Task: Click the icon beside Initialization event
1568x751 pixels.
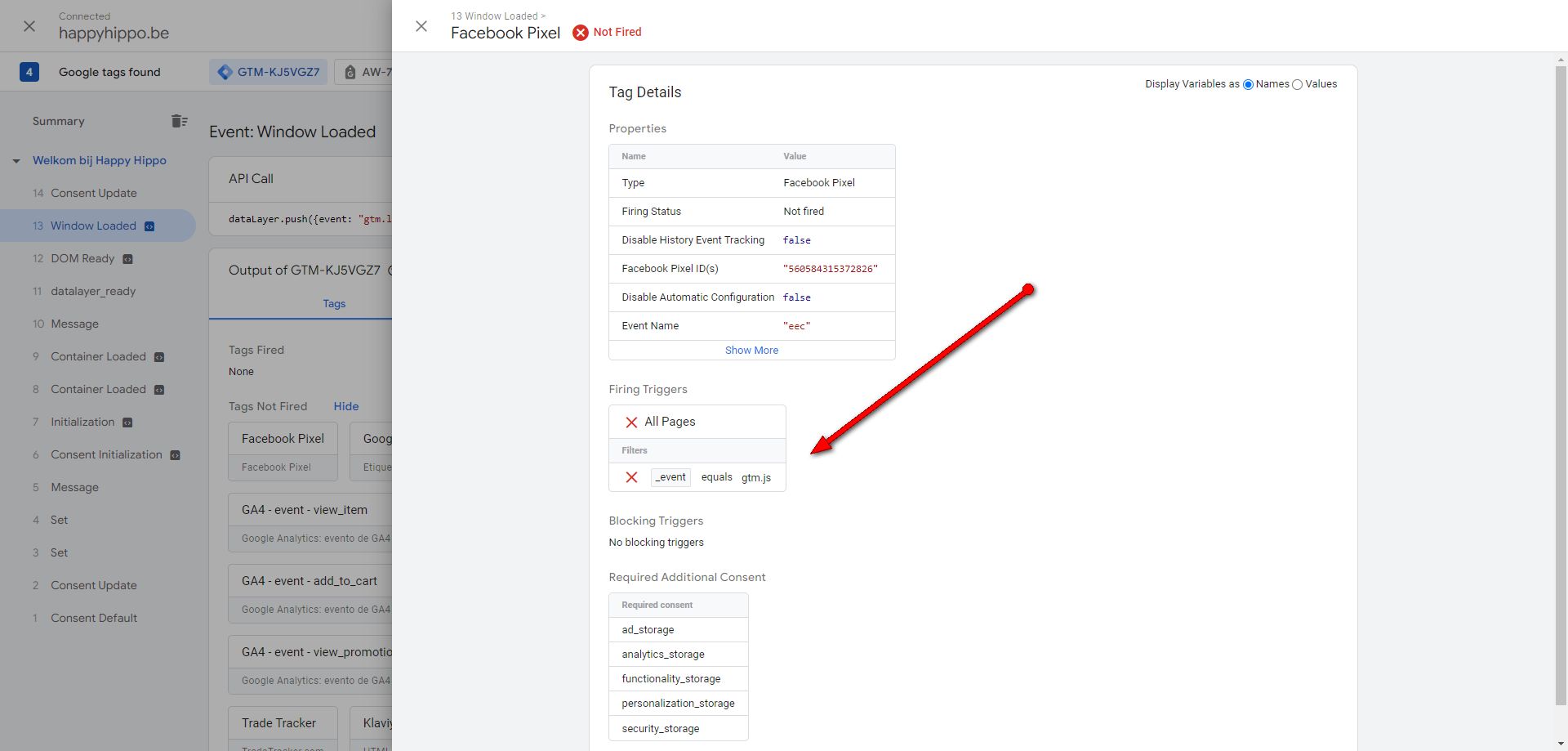Action: click(127, 422)
